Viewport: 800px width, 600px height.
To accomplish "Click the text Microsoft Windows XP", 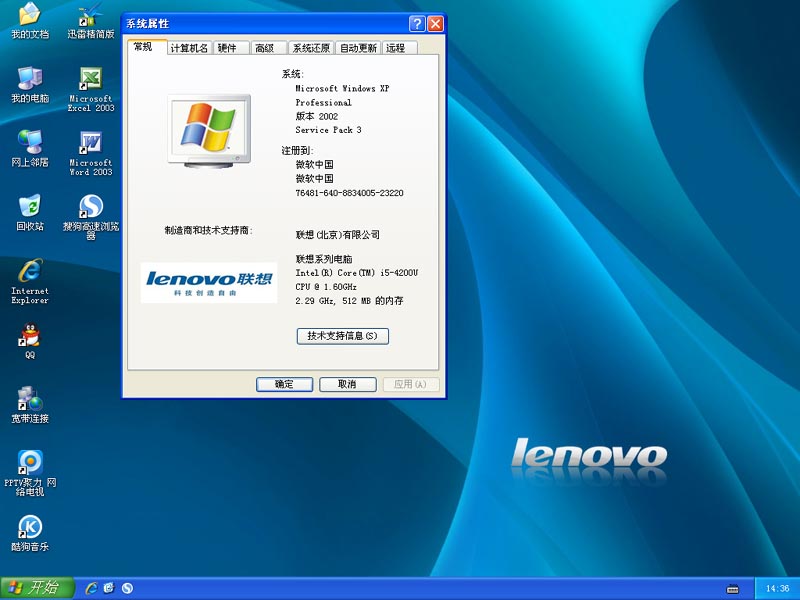I will coord(342,88).
